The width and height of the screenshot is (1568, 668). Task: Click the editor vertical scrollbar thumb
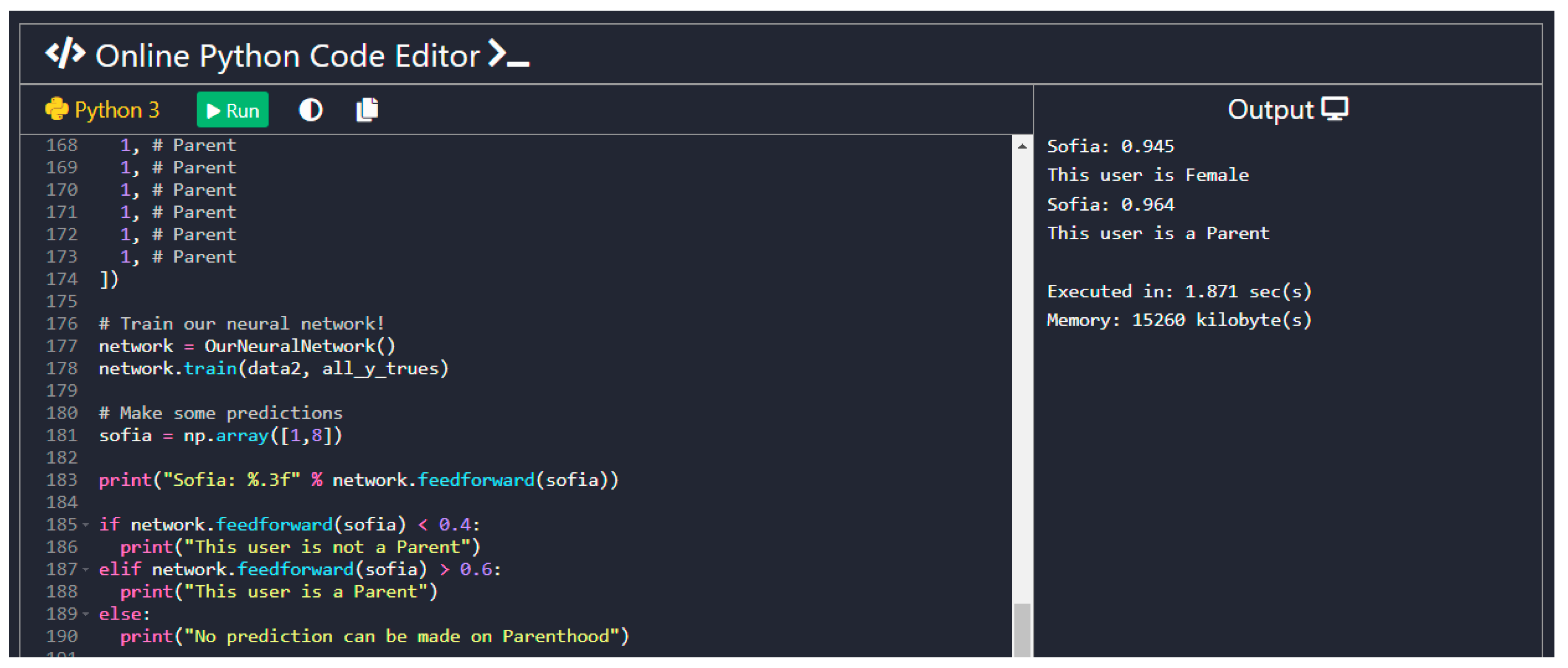1022,630
